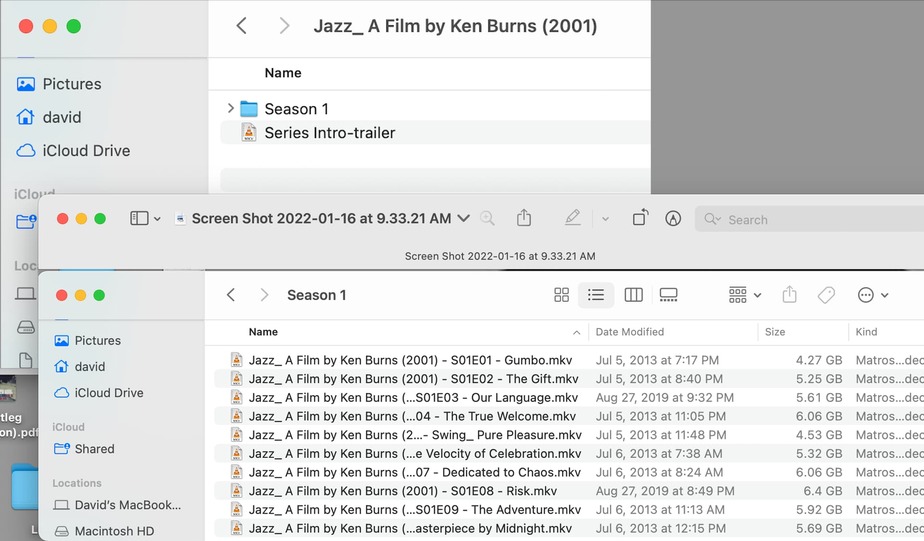Click the Preview zoom magnifier icon
Viewport: 924px width, 541px height.
pyautogui.click(x=487, y=219)
